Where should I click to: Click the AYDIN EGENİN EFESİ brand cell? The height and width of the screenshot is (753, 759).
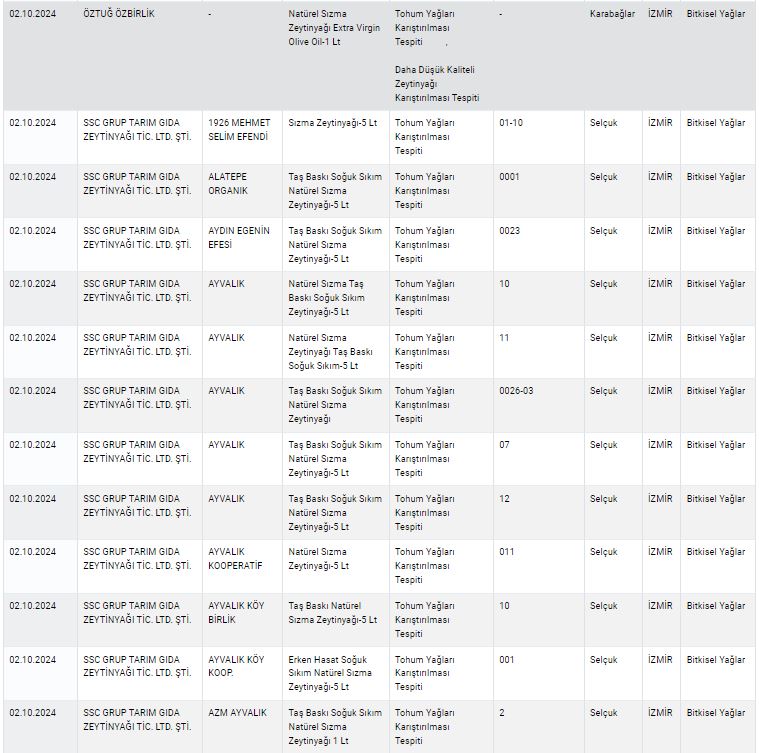pyautogui.click(x=239, y=237)
